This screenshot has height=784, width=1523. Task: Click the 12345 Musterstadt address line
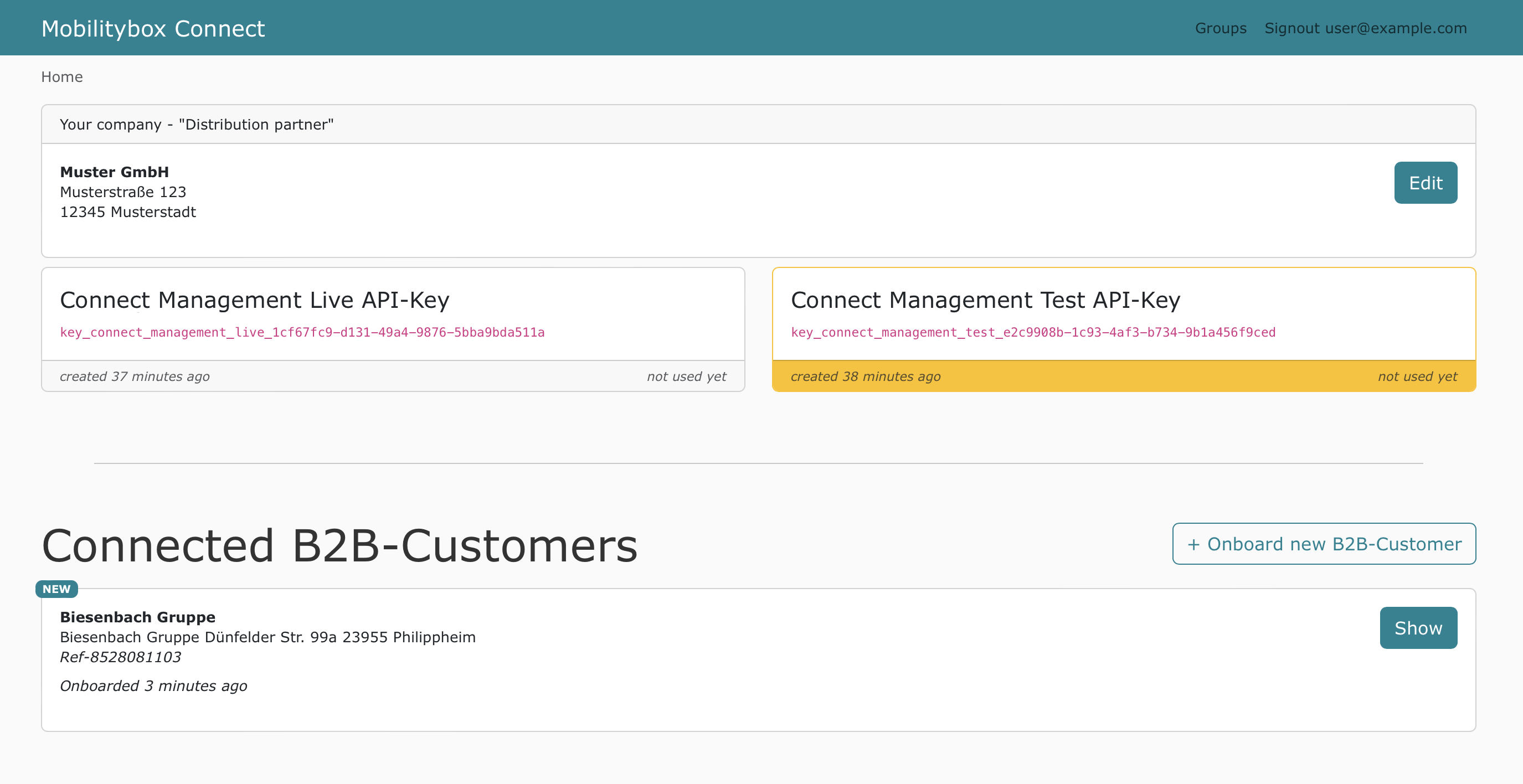coord(128,212)
